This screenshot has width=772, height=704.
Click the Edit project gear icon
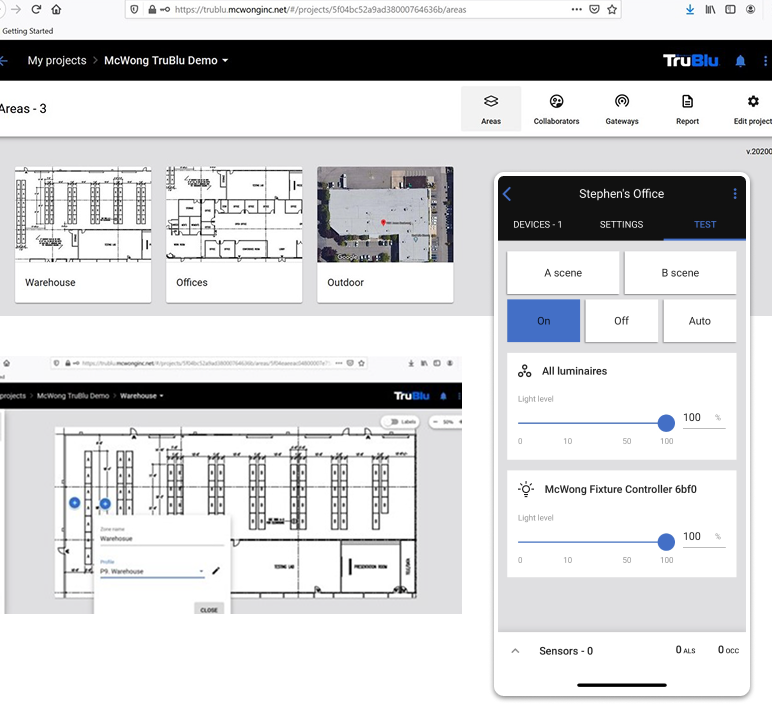(x=754, y=102)
